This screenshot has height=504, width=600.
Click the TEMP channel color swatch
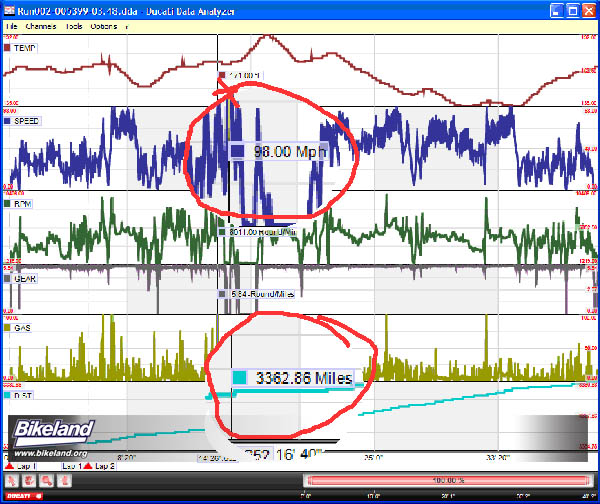coord(8,46)
